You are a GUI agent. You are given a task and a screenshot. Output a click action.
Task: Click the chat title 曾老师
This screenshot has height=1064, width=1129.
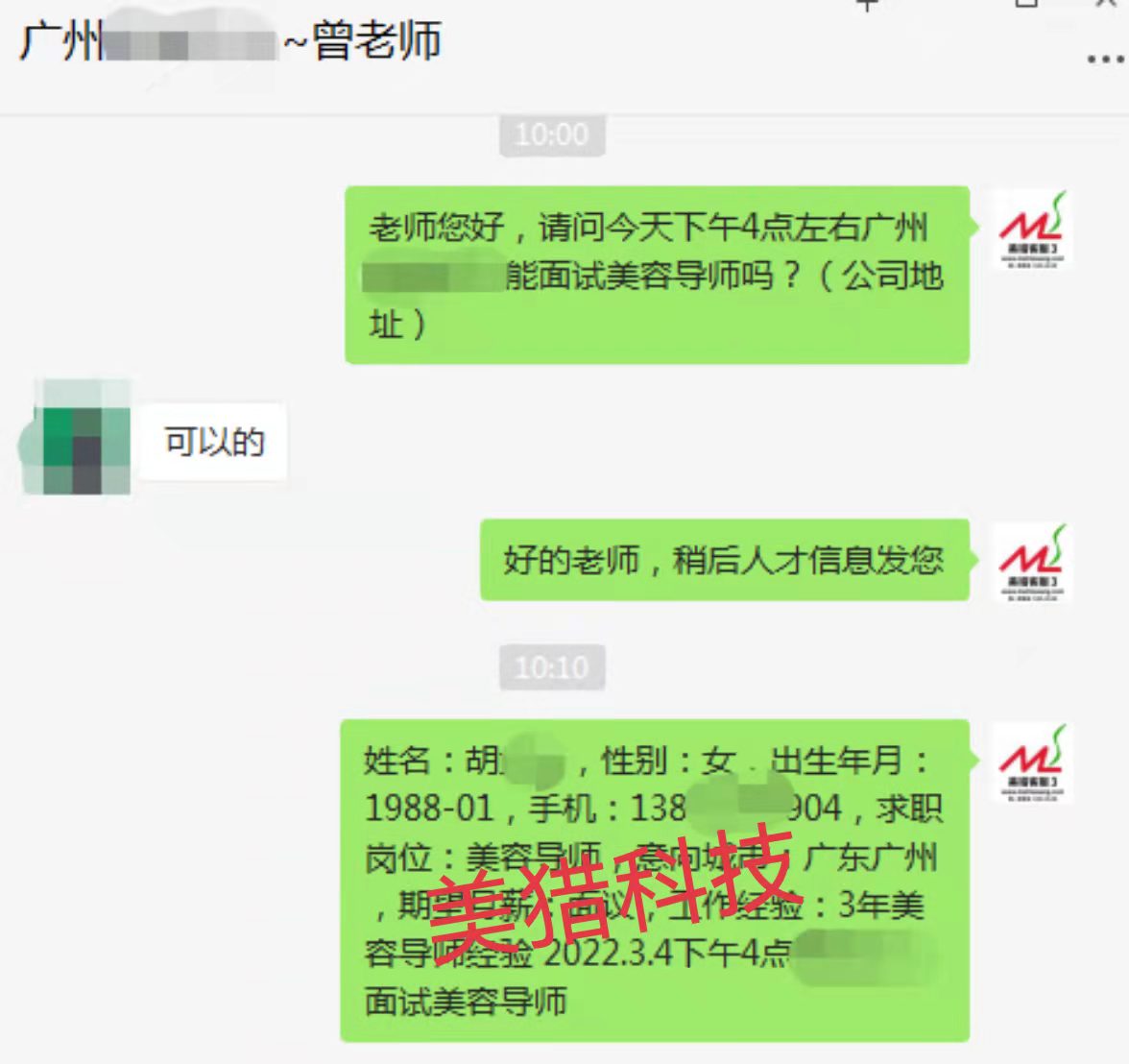coord(376,41)
